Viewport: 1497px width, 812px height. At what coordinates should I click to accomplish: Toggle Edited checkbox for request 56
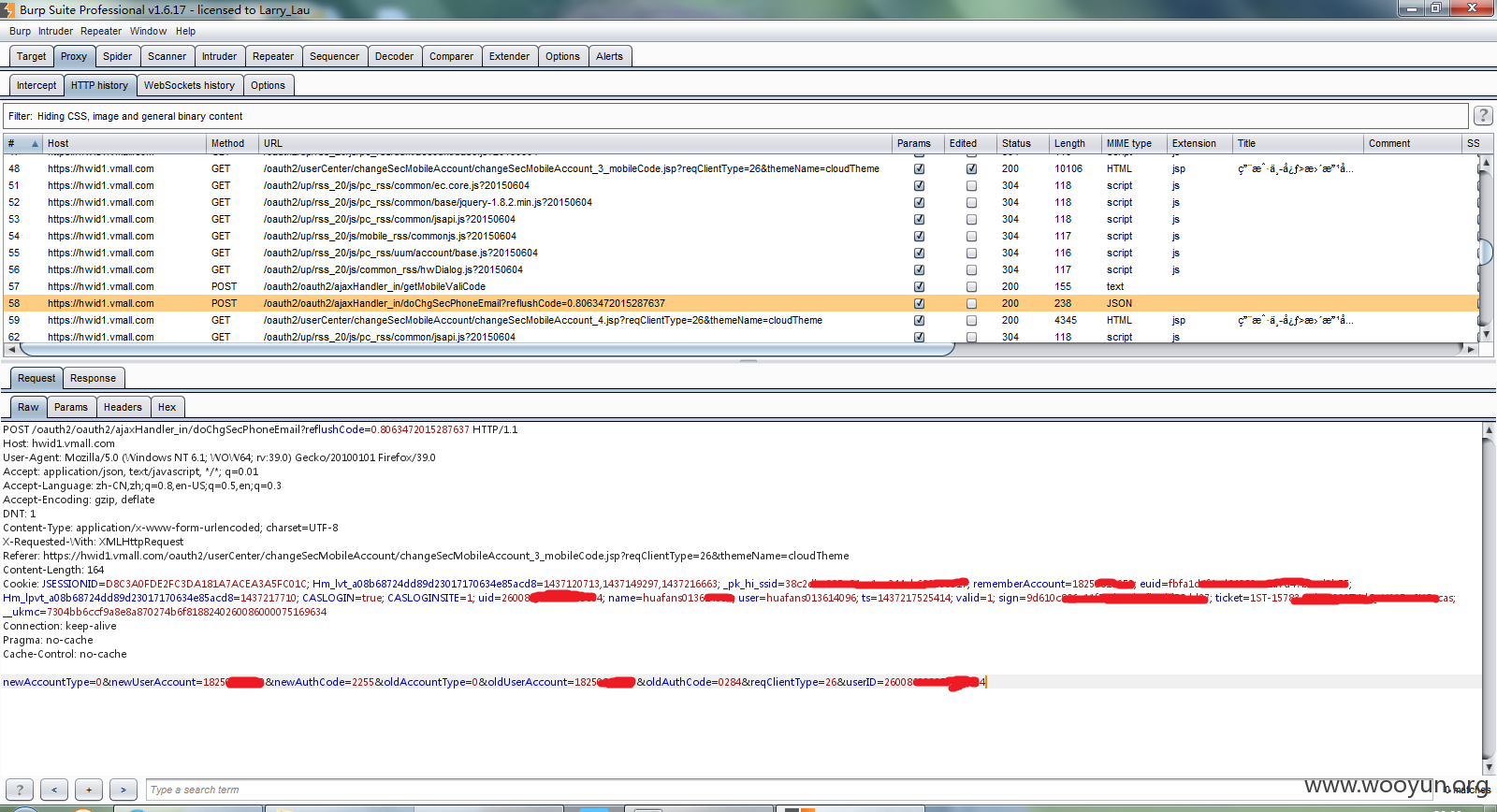point(971,270)
